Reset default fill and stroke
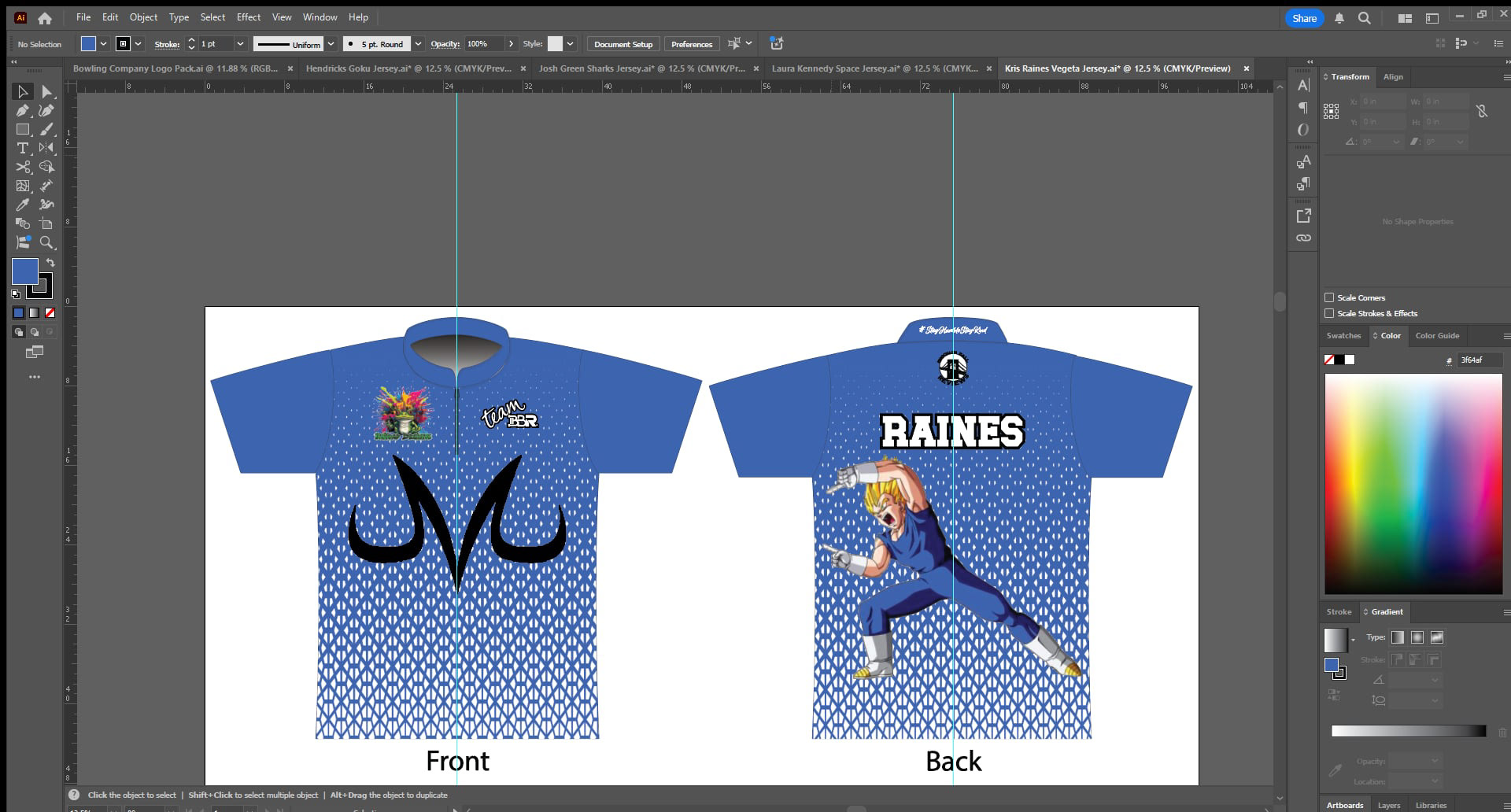The width and height of the screenshot is (1511, 812). point(16,293)
